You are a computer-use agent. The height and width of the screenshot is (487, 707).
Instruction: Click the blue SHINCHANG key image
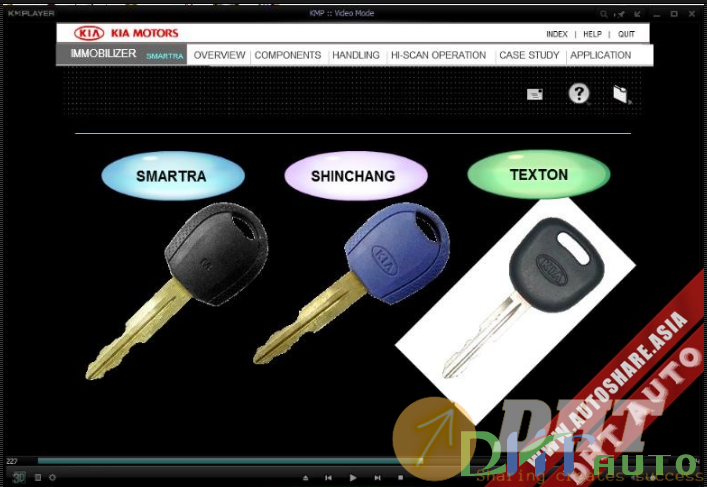(x=351, y=282)
